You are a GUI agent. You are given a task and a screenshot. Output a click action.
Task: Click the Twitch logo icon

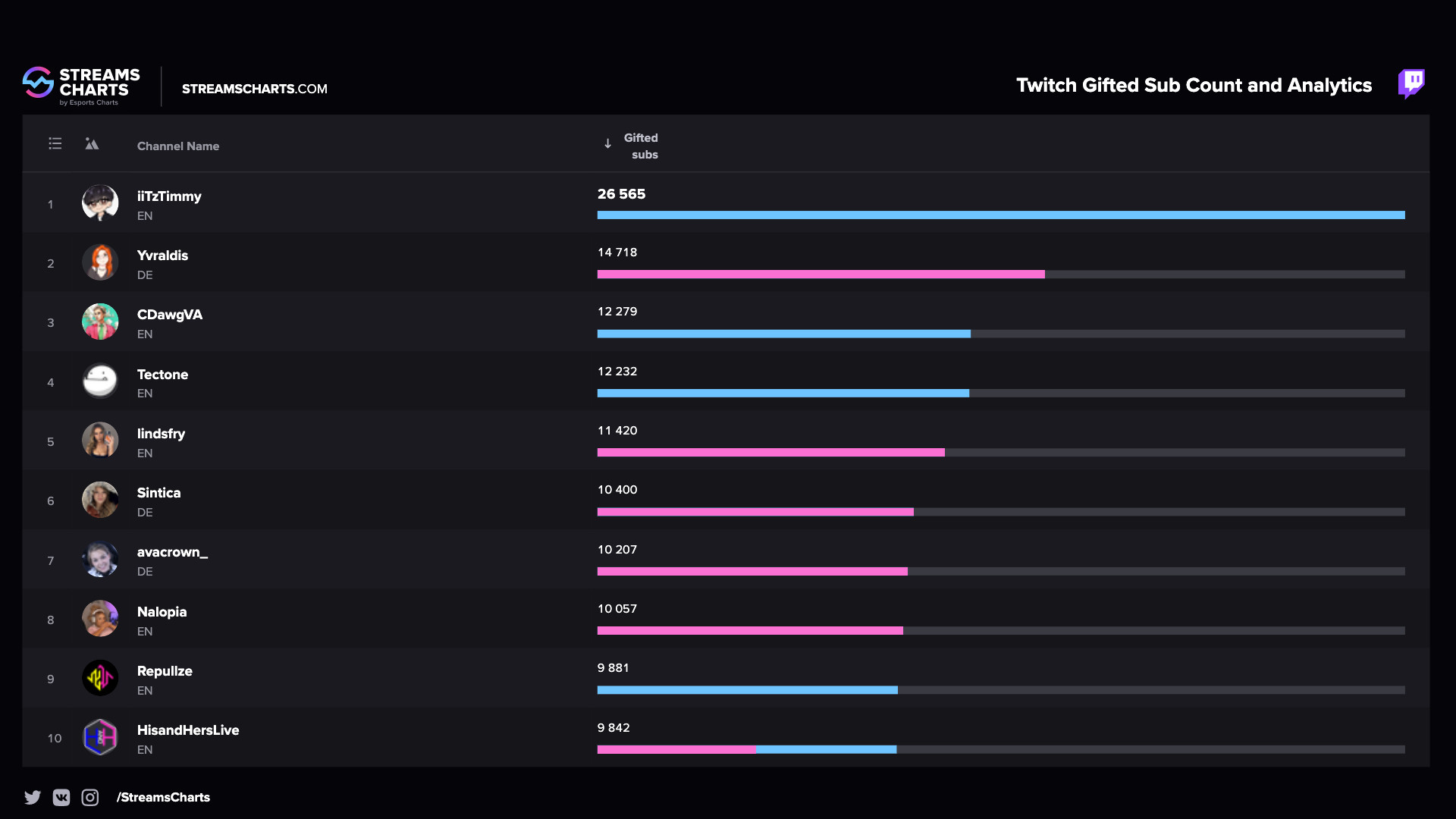1411,83
